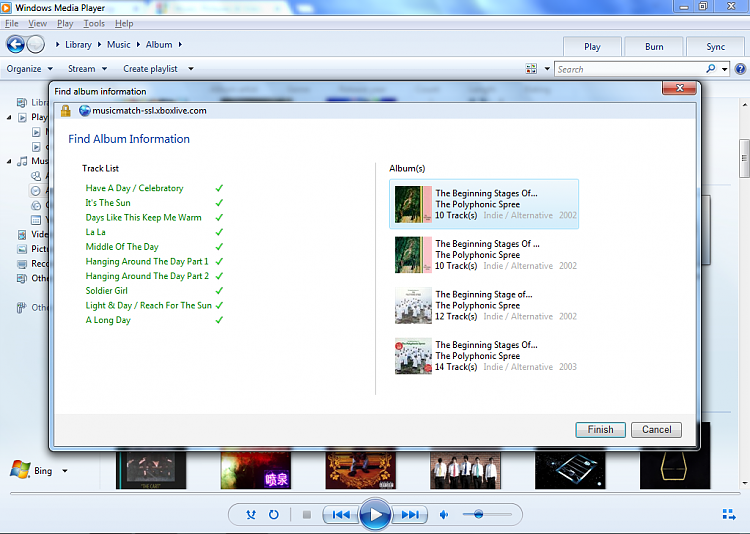Switch to the Burn tab

[654, 46]
